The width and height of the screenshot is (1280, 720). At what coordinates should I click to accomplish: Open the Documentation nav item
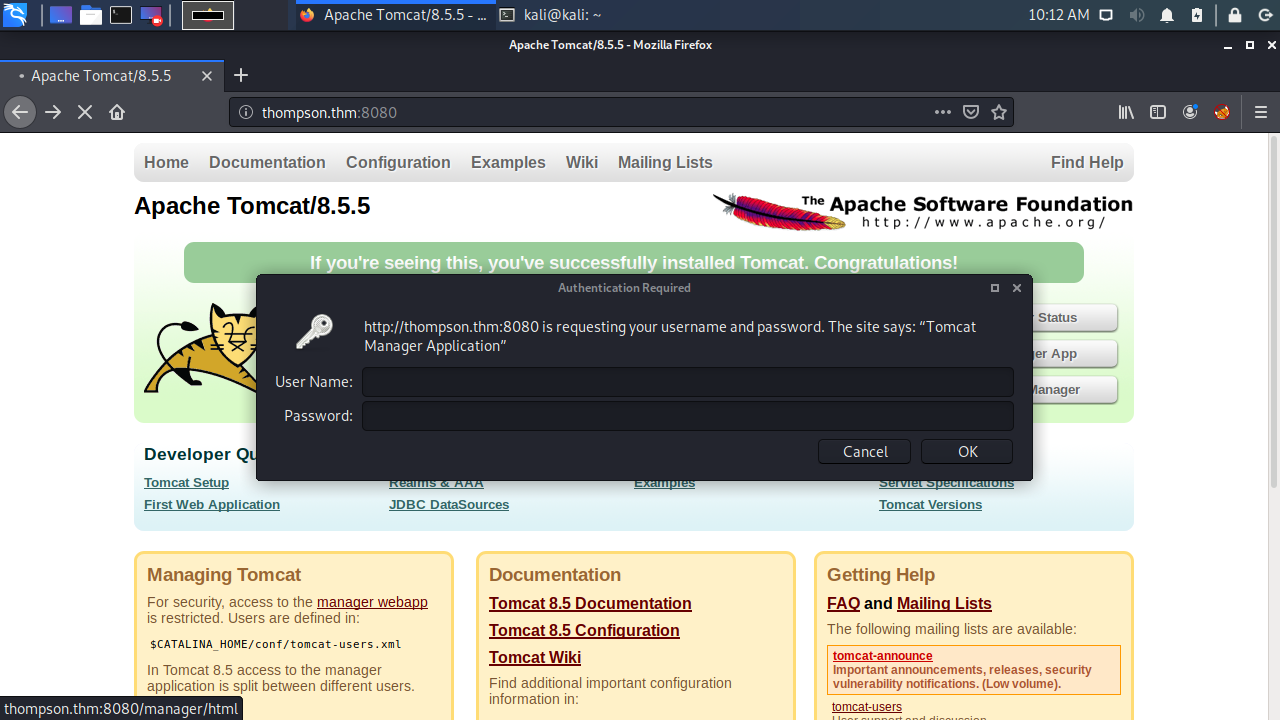pyautogui.click(x=267, y=162)
